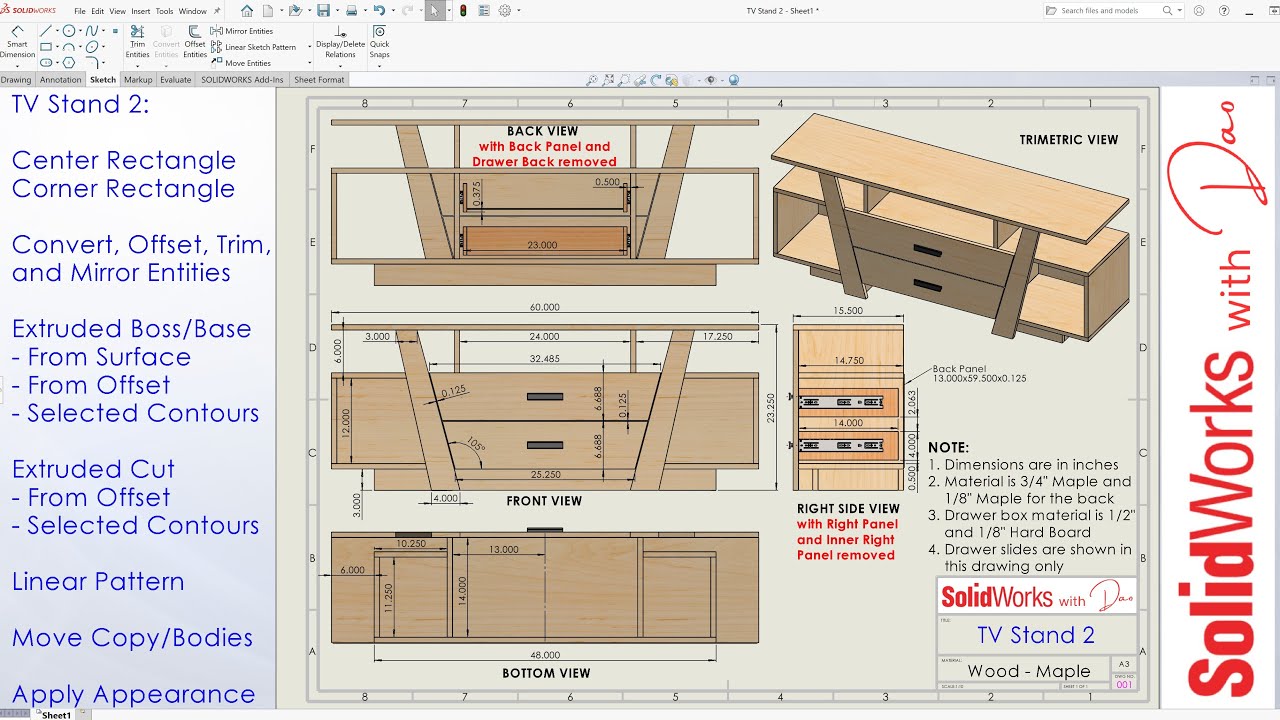This screenshot has width=1280, height=720.
Task: Expand the Linear Sketch Pattern dropdown arrow
Action: tap(310, 47)
